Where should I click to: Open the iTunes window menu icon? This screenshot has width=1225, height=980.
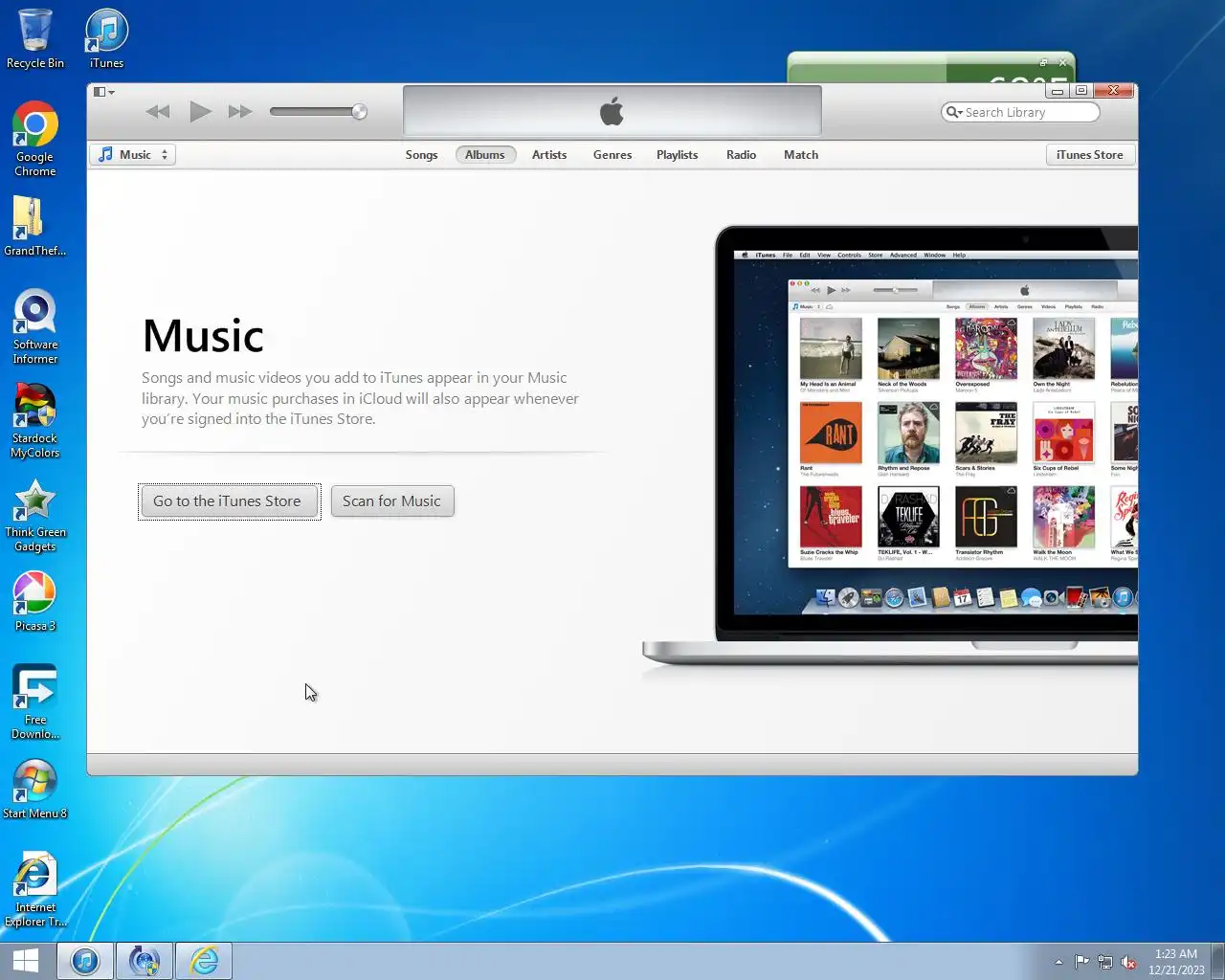click(103, 92)
